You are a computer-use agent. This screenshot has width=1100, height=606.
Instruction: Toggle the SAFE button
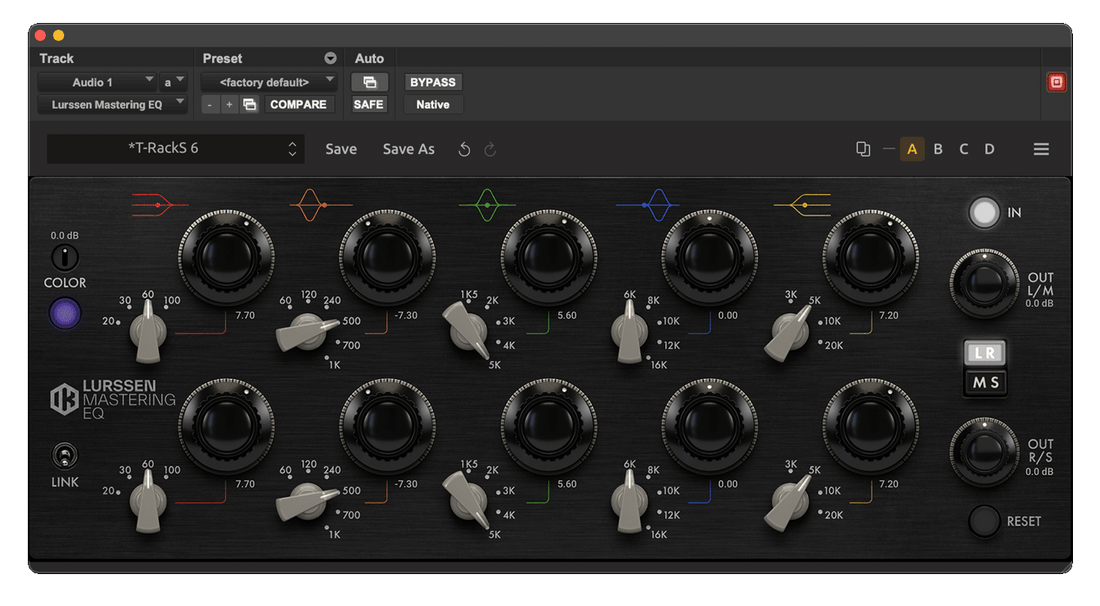pyautogui.click(x=368, y=105)
